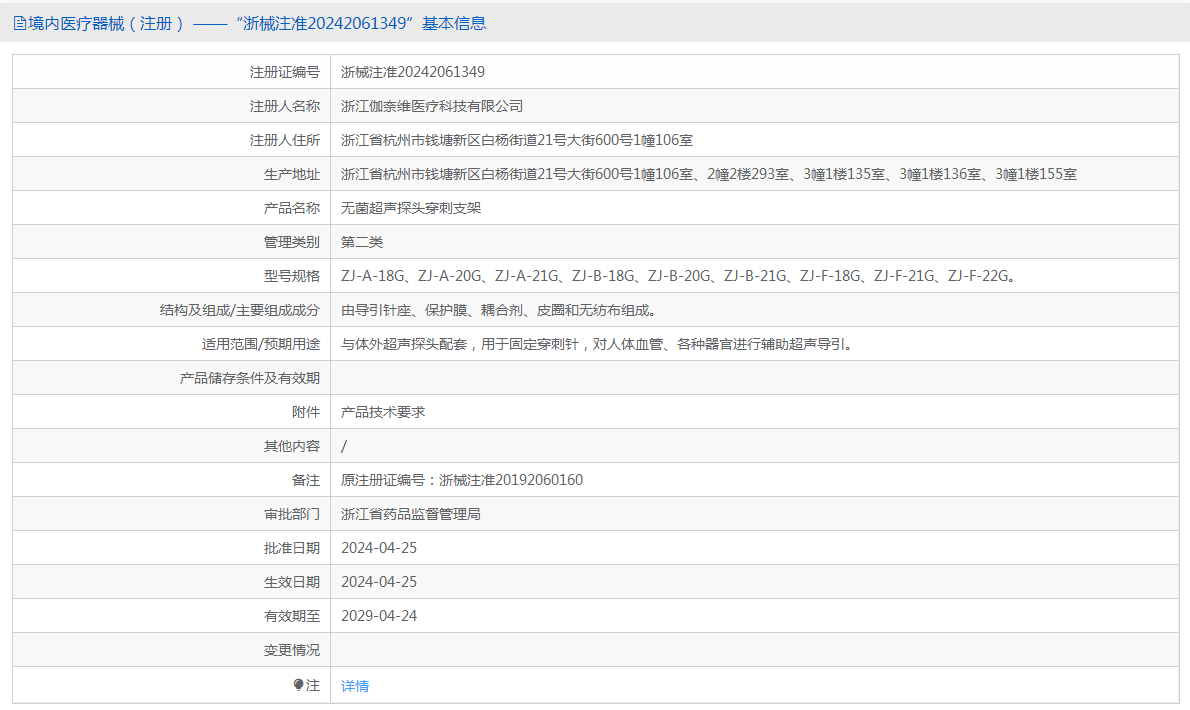Click product name 无菌超声探头穿刺支架
Viewport: 1190px width, 710px height.
[411, 208]
